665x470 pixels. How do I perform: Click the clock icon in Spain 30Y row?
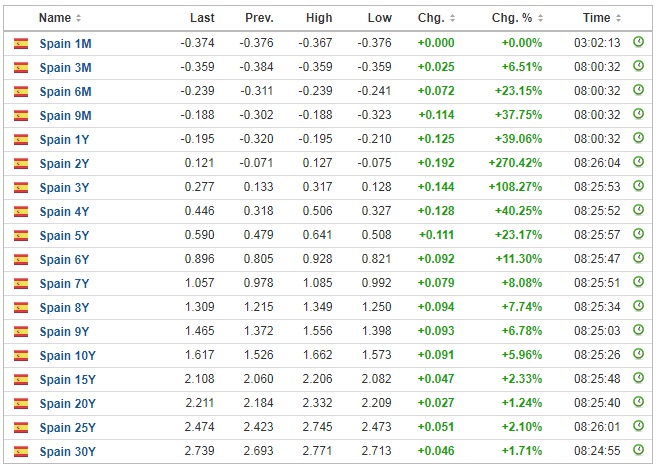(638, 450)
